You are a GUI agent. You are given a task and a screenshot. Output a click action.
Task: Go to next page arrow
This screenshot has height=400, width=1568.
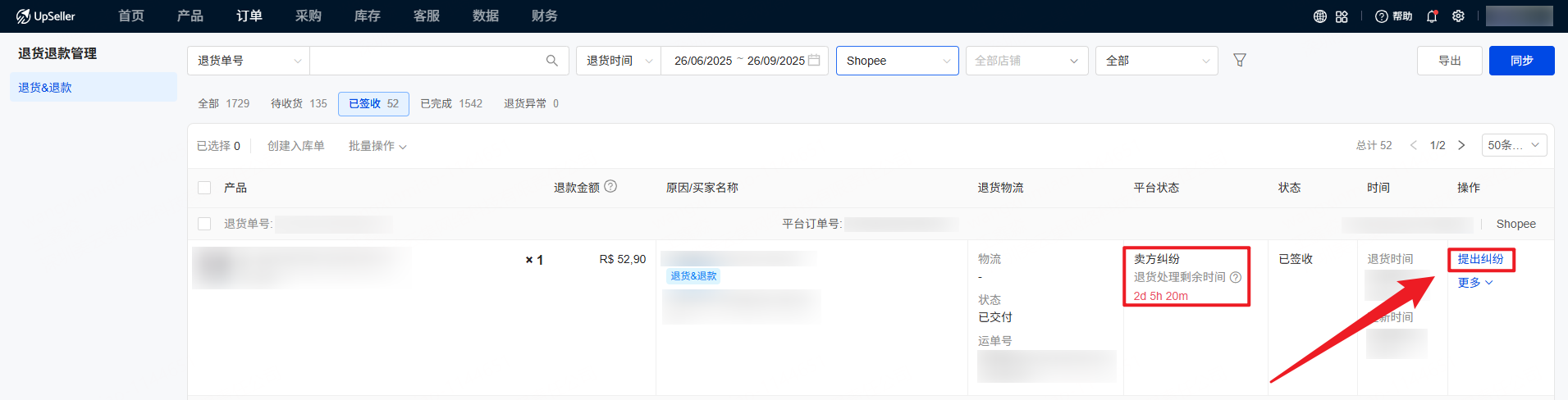[x=1461, y=145]
